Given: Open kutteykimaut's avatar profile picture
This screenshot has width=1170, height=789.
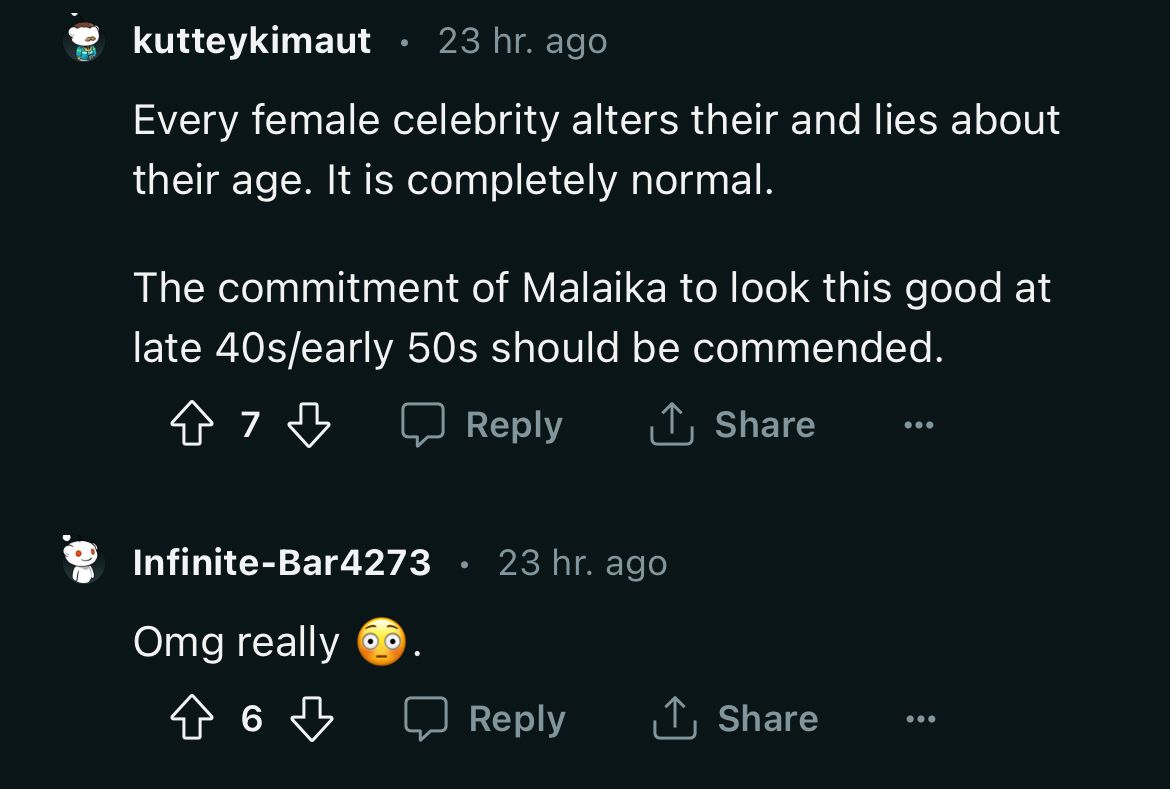Looking at the screenshot, I should pos(84,41).
